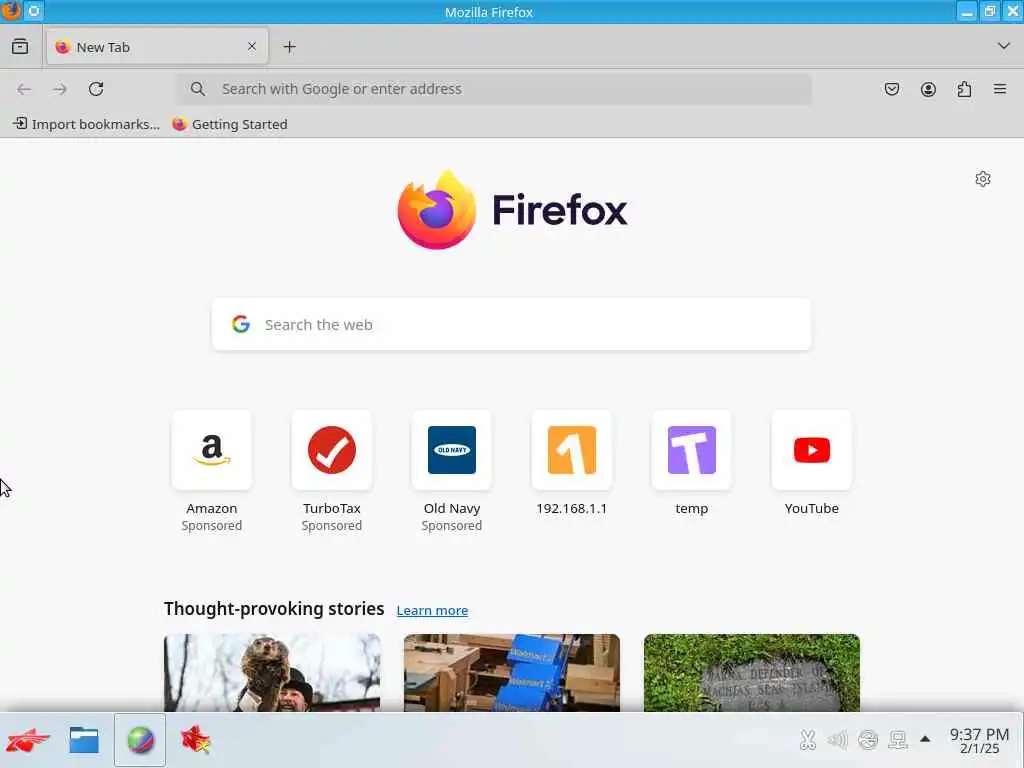Open the Walmart boxes story thumbnail
Image resolution: width=1024 pixels, height=768 pixels.
511,672
